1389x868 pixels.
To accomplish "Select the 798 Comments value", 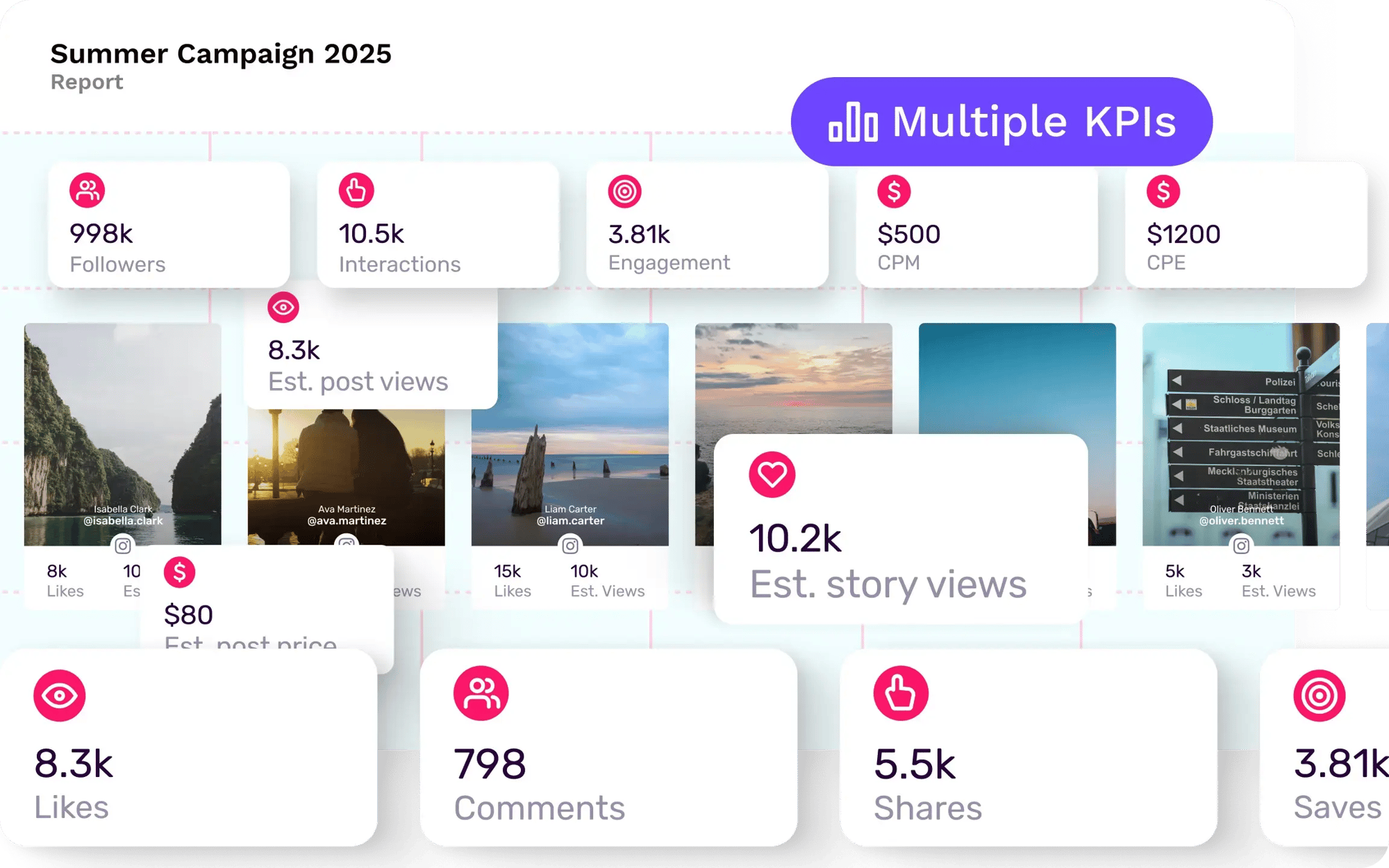I will (490, 765).
